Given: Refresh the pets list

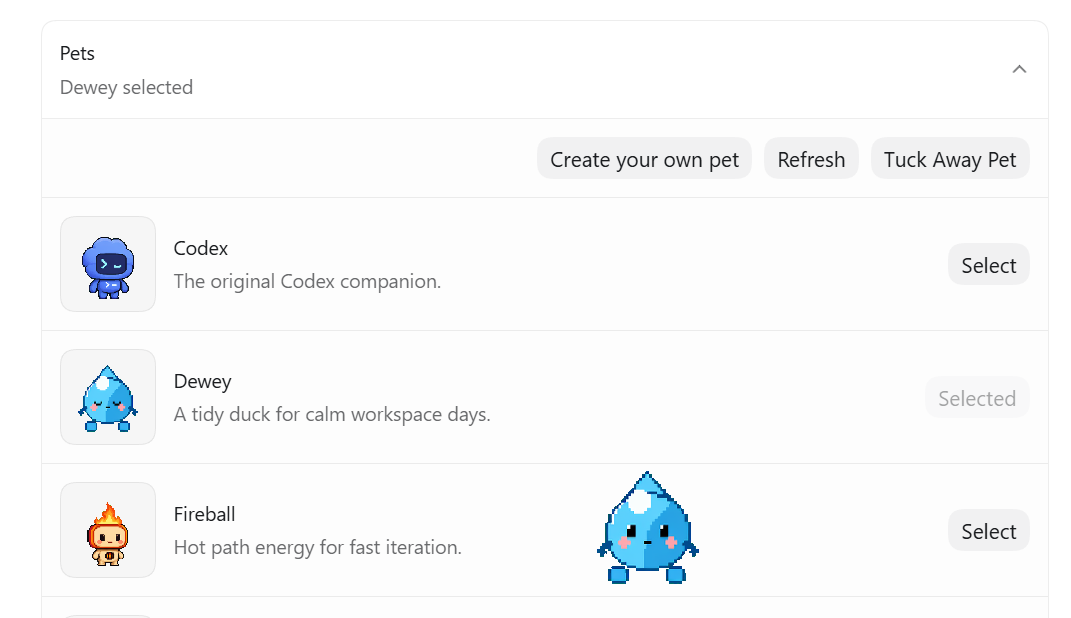Looking at the screenshot, I should (x=811, y=158).
